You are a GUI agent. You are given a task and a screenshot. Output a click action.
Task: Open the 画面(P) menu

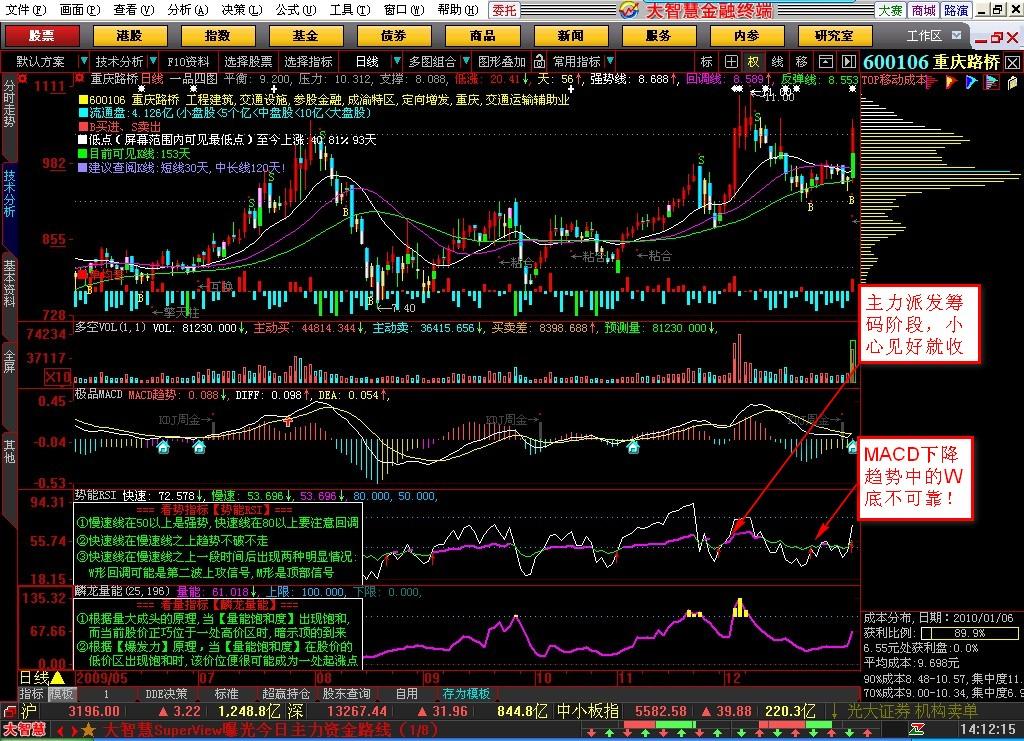[80, 9]
